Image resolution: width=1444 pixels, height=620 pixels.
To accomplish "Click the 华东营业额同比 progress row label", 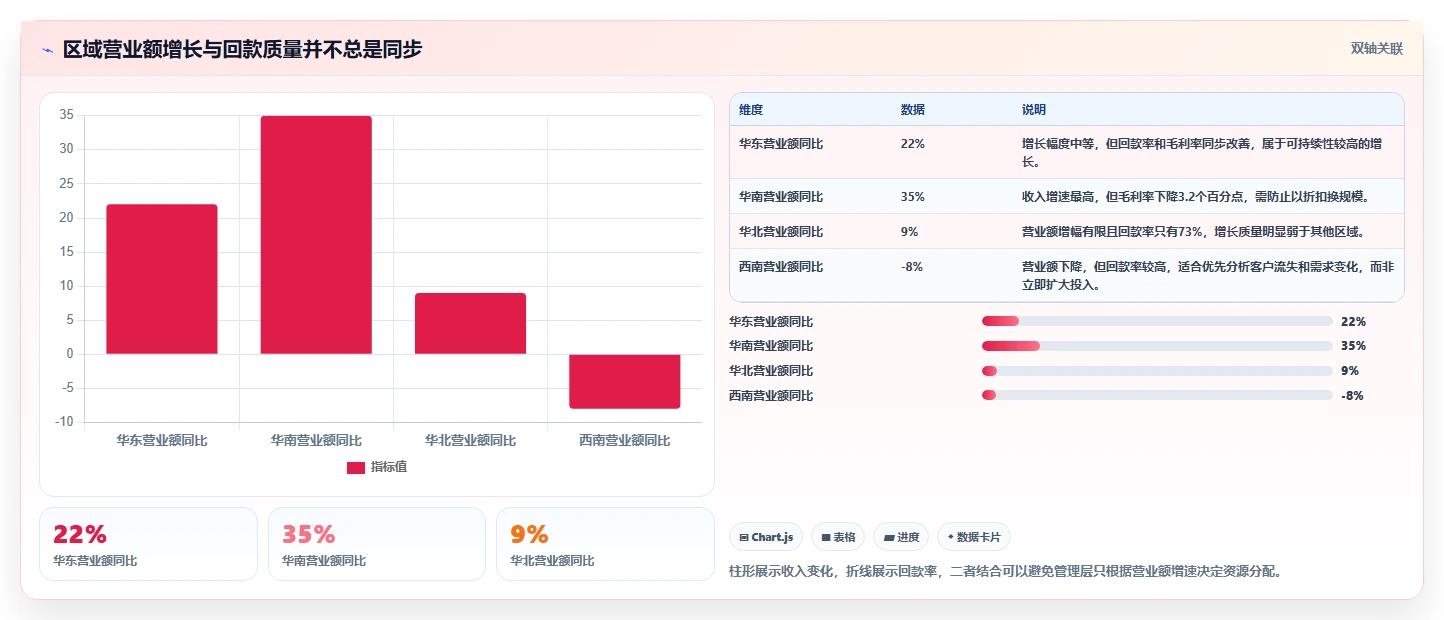I will [771, 322].
